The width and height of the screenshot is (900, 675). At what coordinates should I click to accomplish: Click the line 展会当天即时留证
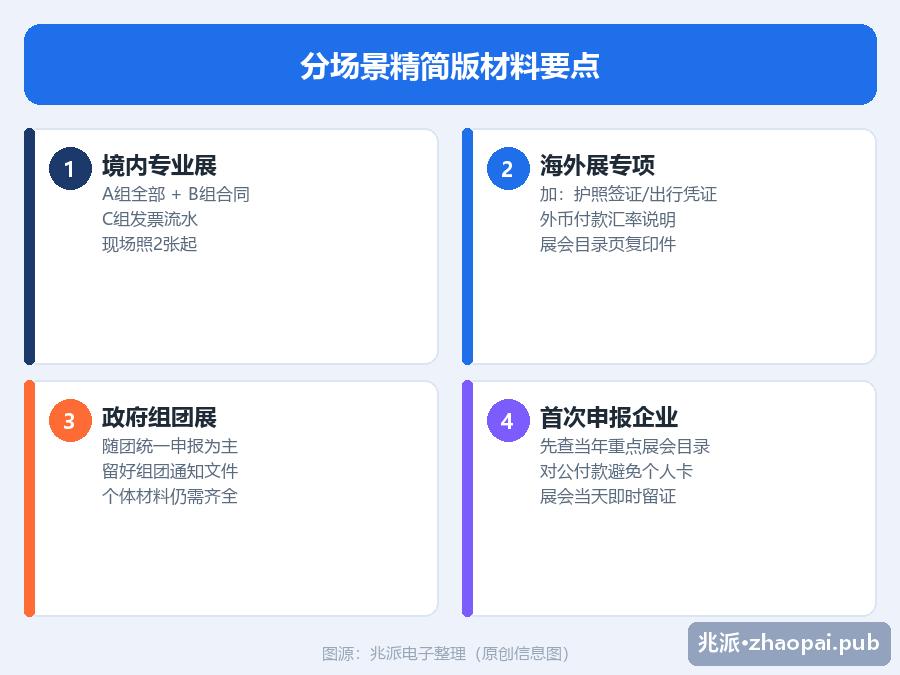[607, 496]
